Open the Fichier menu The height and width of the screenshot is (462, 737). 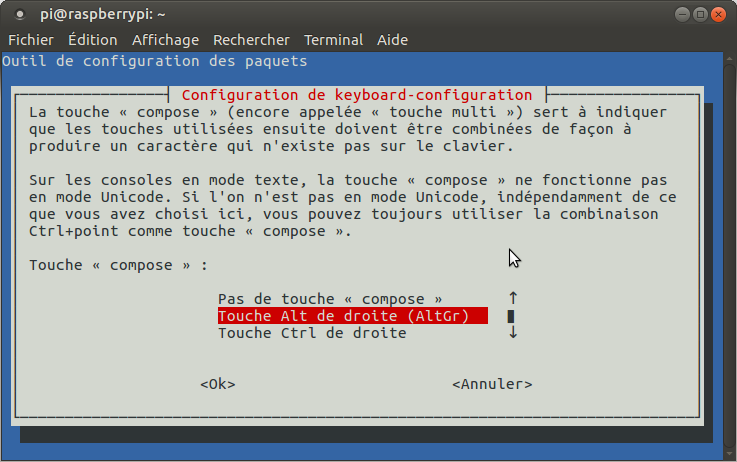31,40
